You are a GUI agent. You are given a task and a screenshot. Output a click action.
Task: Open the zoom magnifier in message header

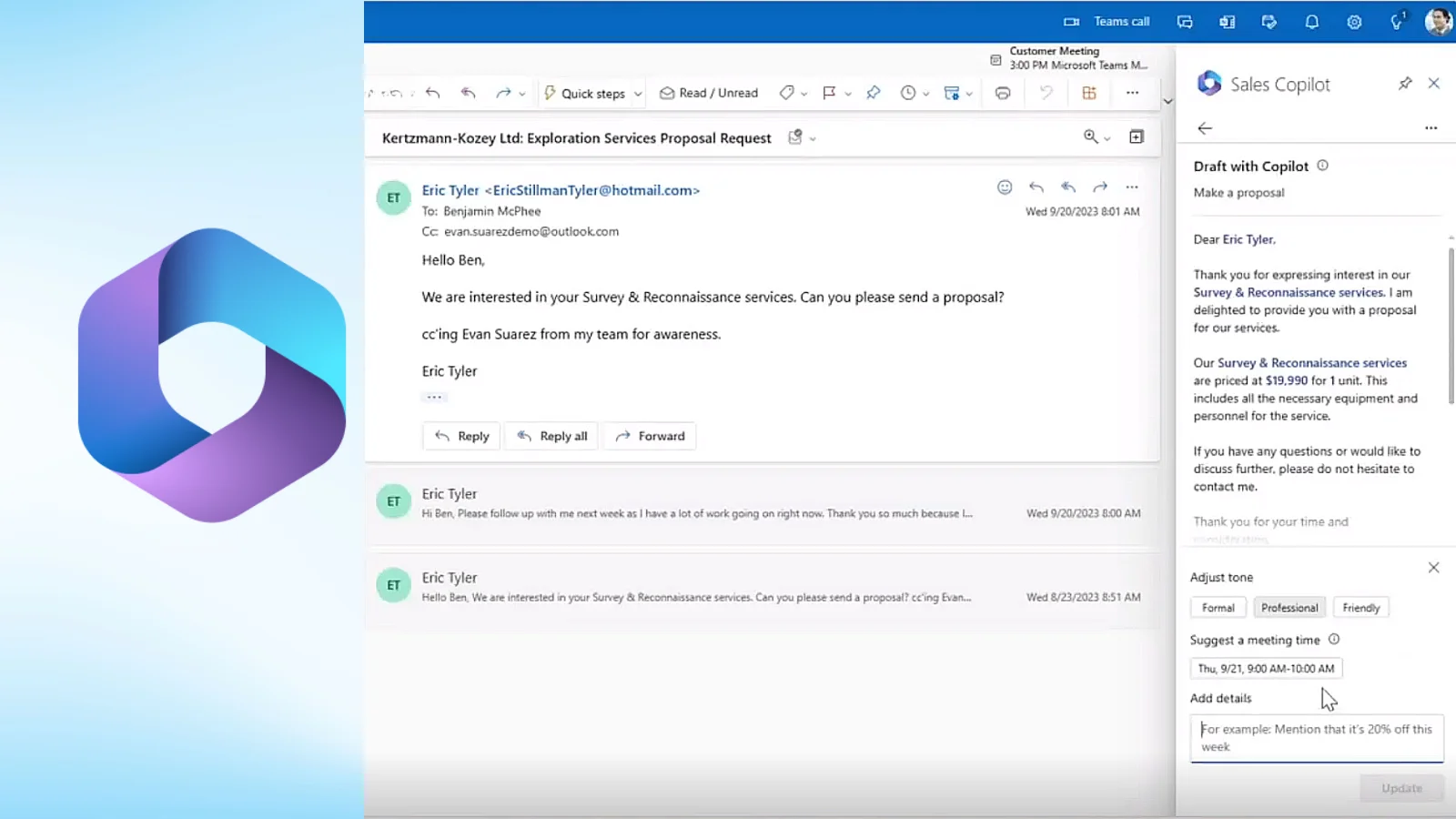coord(1091,136)
